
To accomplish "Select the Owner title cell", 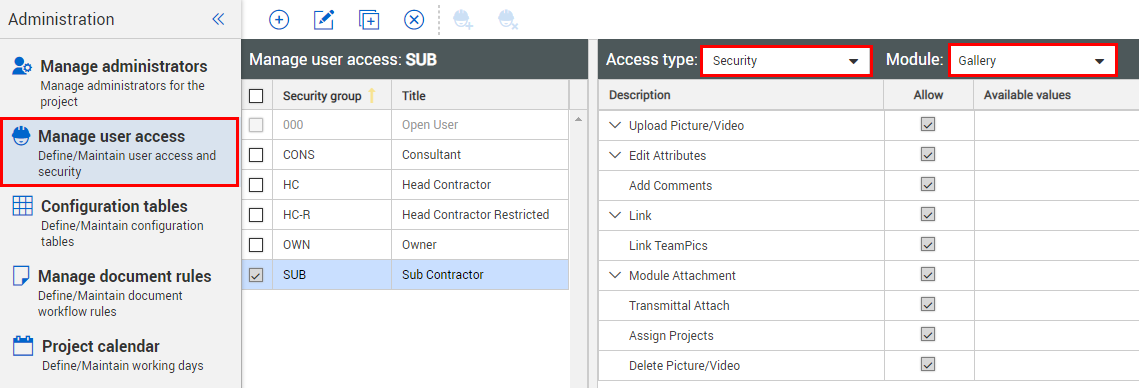I will pos(480,245).
